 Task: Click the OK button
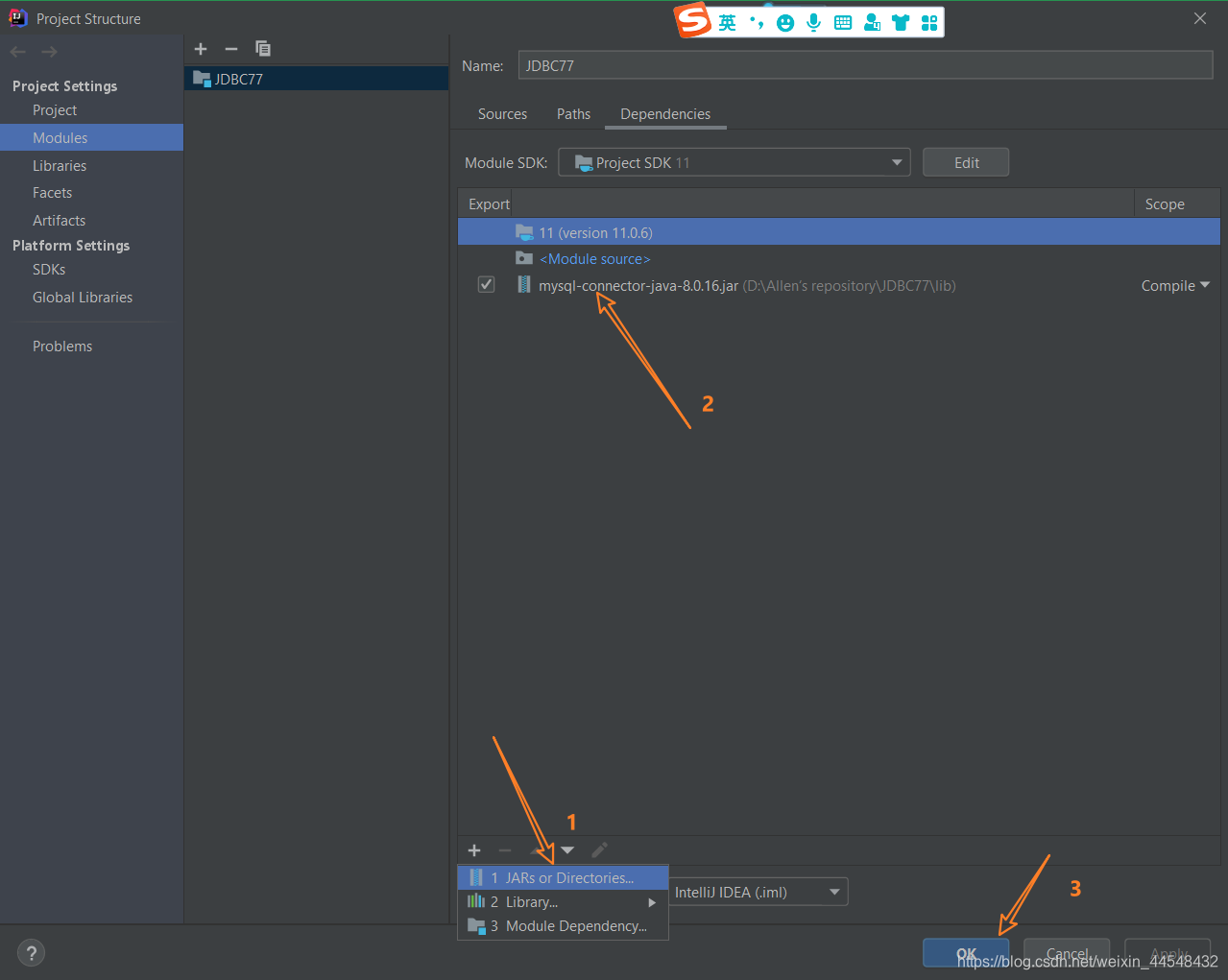pos(966,953)
